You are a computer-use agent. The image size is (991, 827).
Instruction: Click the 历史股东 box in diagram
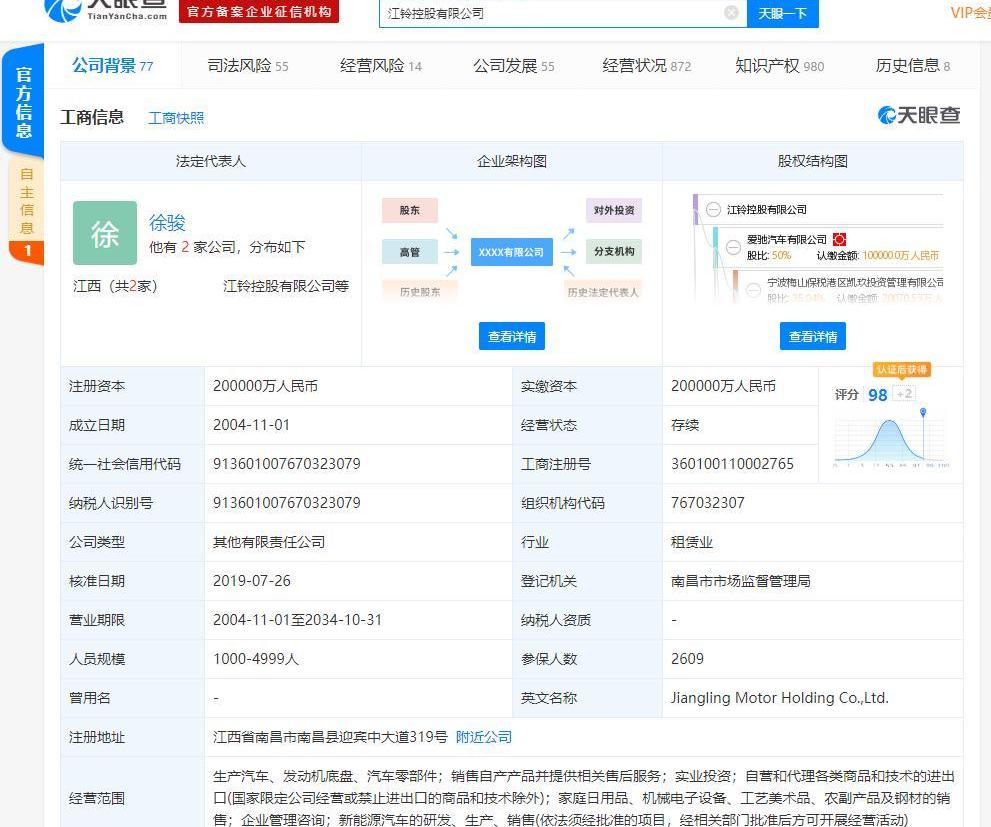(420, 292)
